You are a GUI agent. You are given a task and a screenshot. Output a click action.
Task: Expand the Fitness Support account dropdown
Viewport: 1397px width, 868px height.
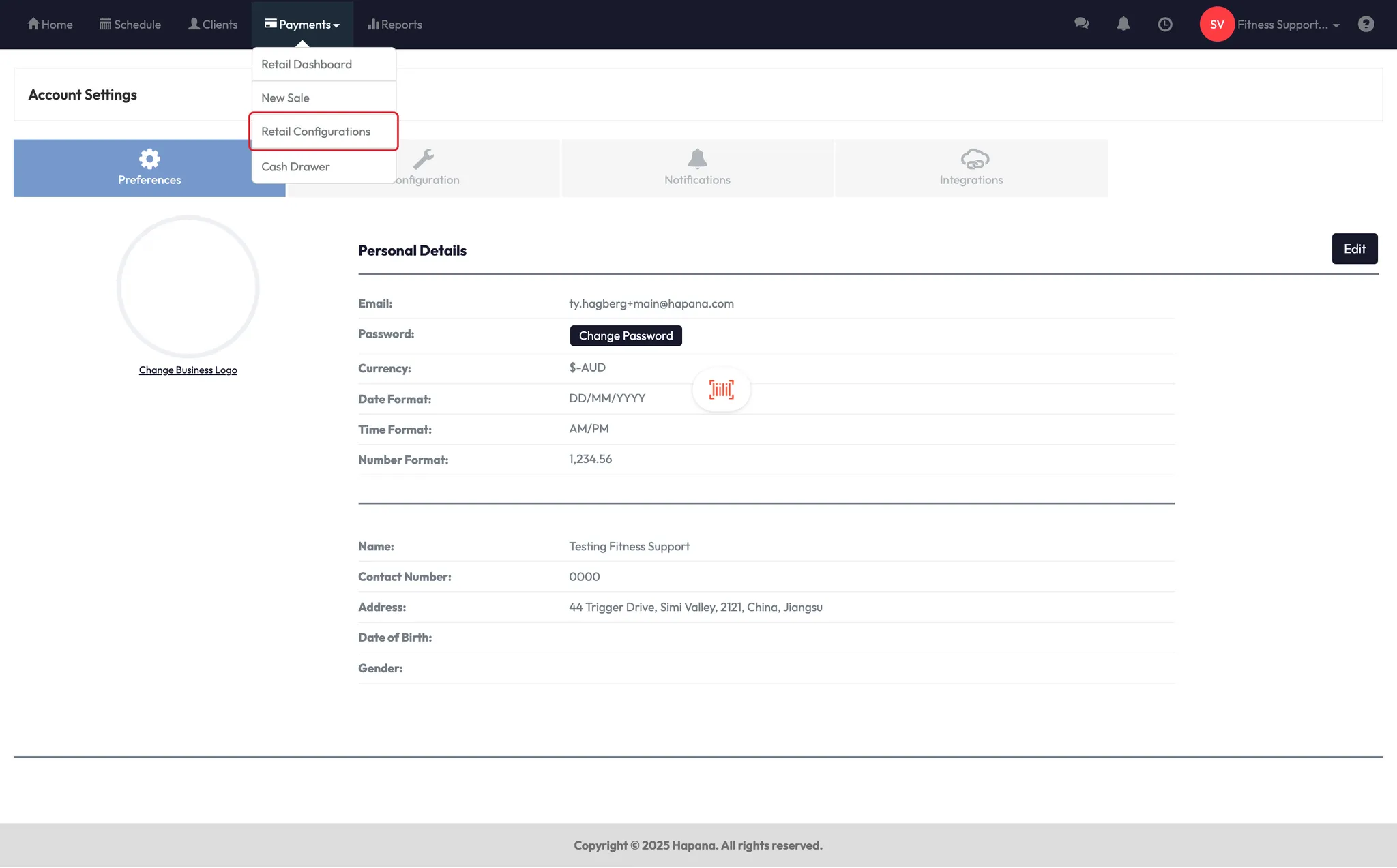tap(1288, 25)
